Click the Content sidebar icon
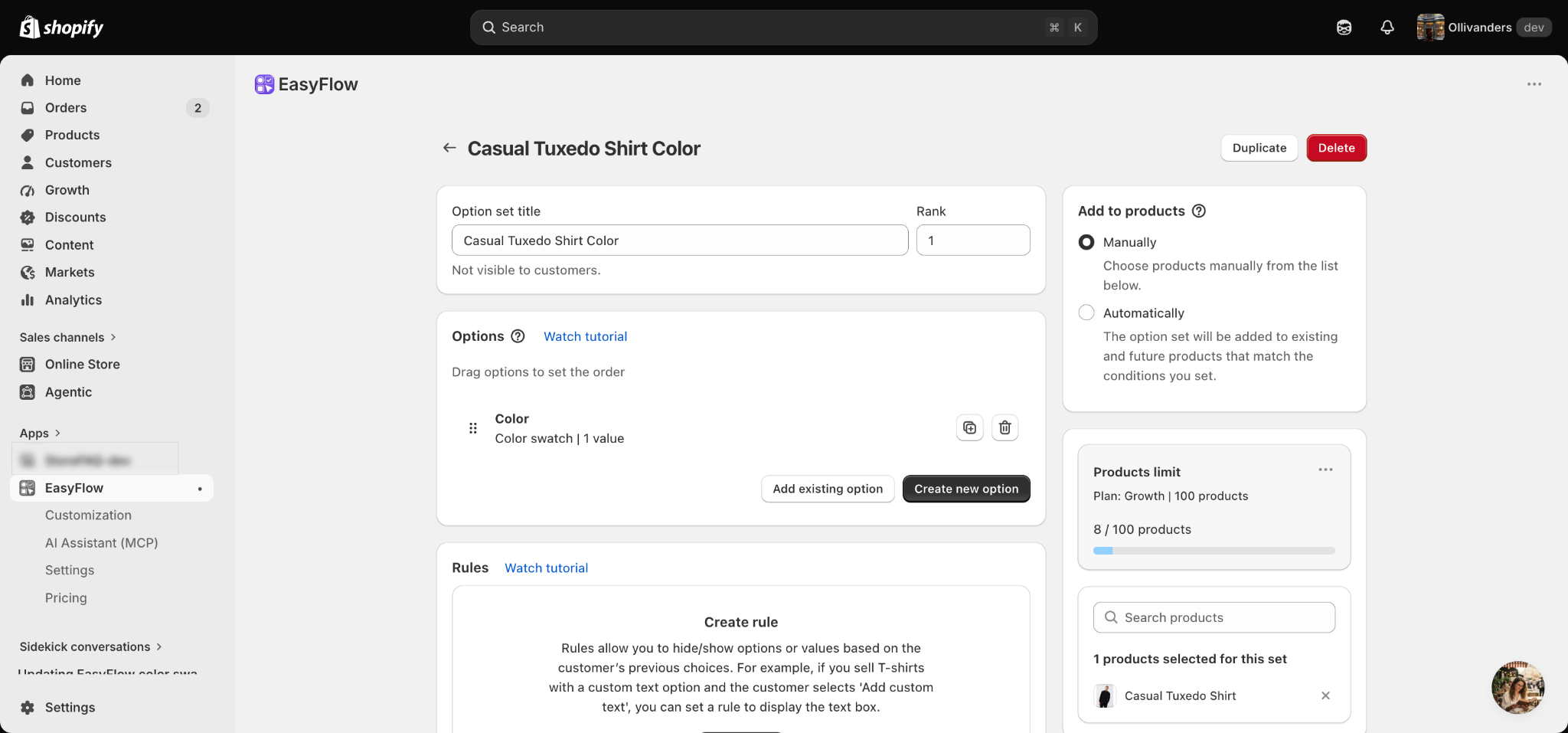 28,245
